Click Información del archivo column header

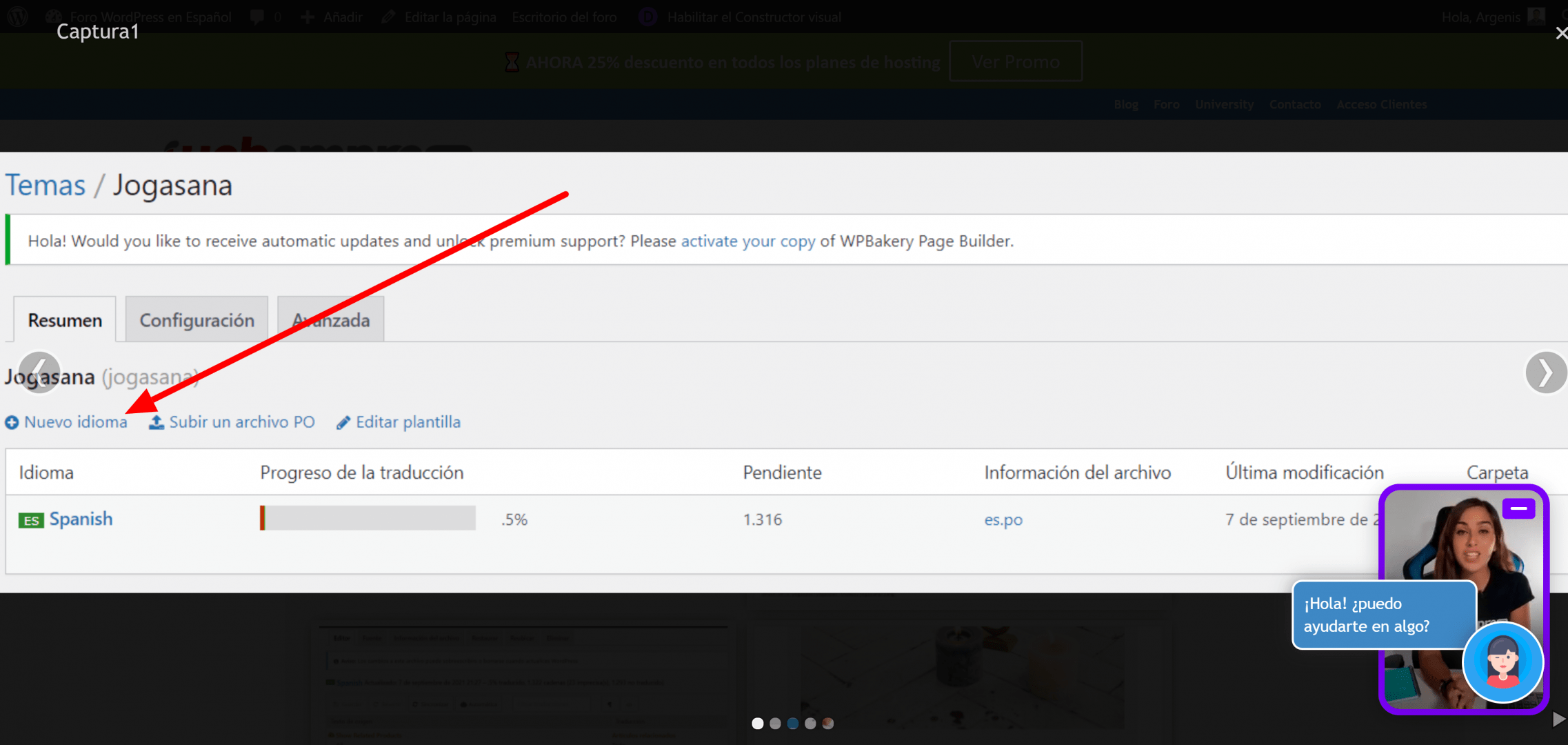tap(1078, 473)
